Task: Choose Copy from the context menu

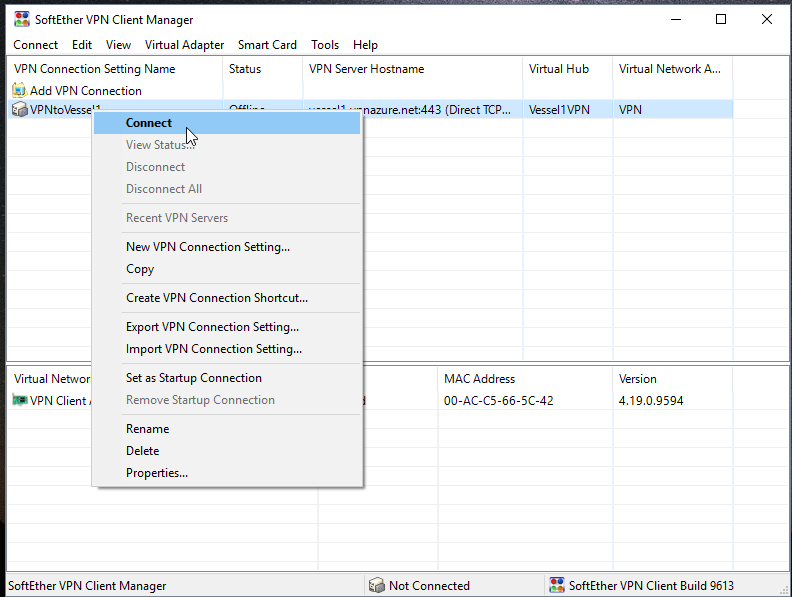Action: click(227, 269)
